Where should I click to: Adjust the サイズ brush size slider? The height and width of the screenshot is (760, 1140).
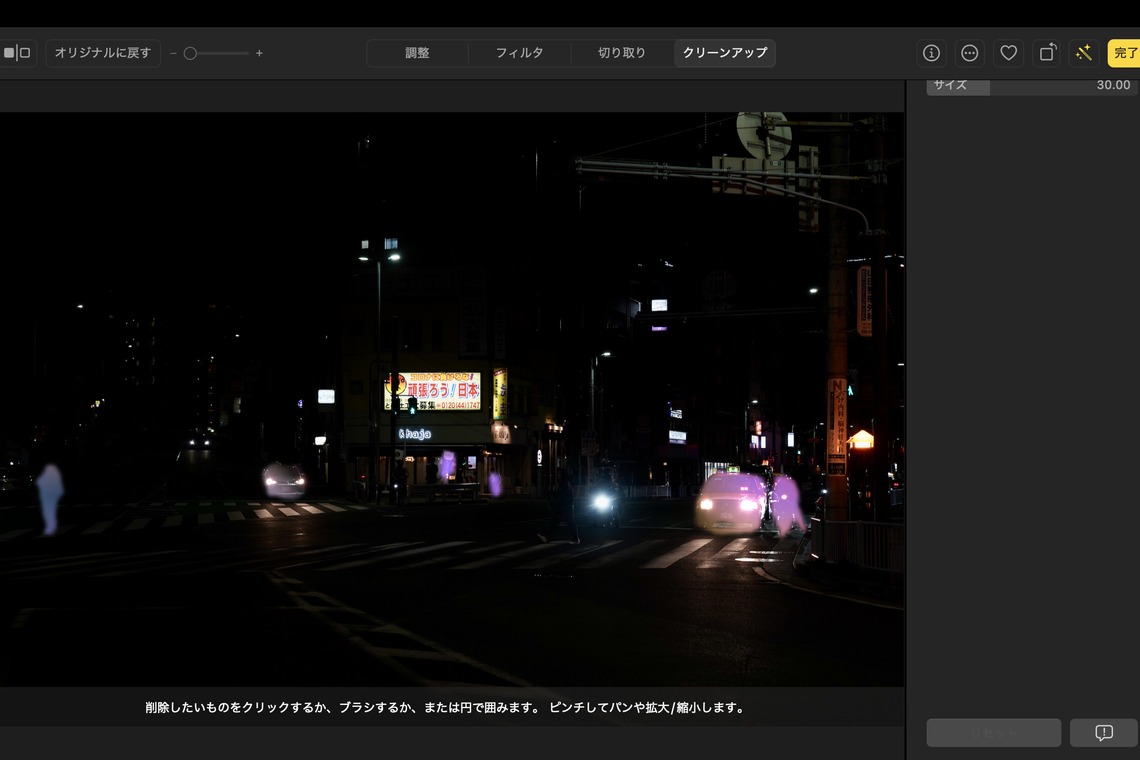1030,84
